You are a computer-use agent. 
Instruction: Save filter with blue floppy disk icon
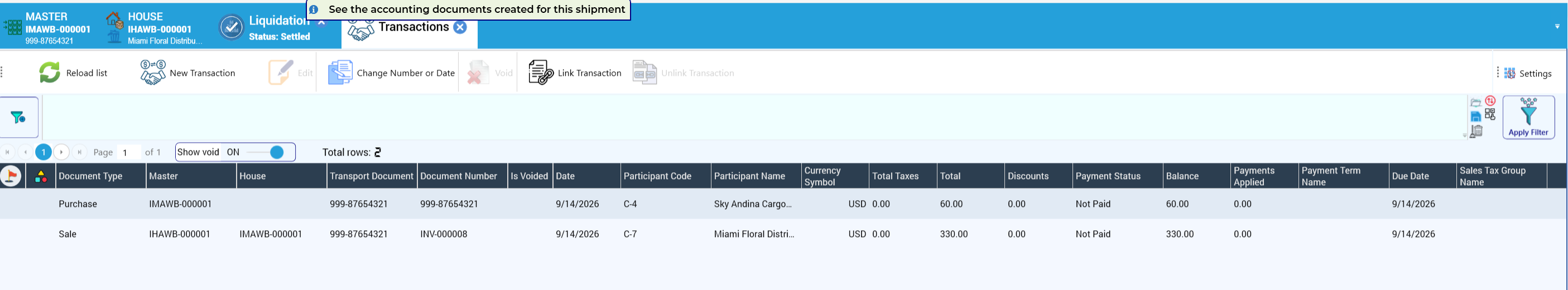pos(1475,117)
